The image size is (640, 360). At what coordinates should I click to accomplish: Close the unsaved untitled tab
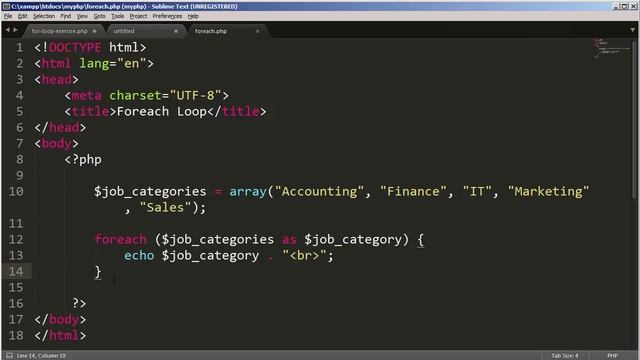176,31
